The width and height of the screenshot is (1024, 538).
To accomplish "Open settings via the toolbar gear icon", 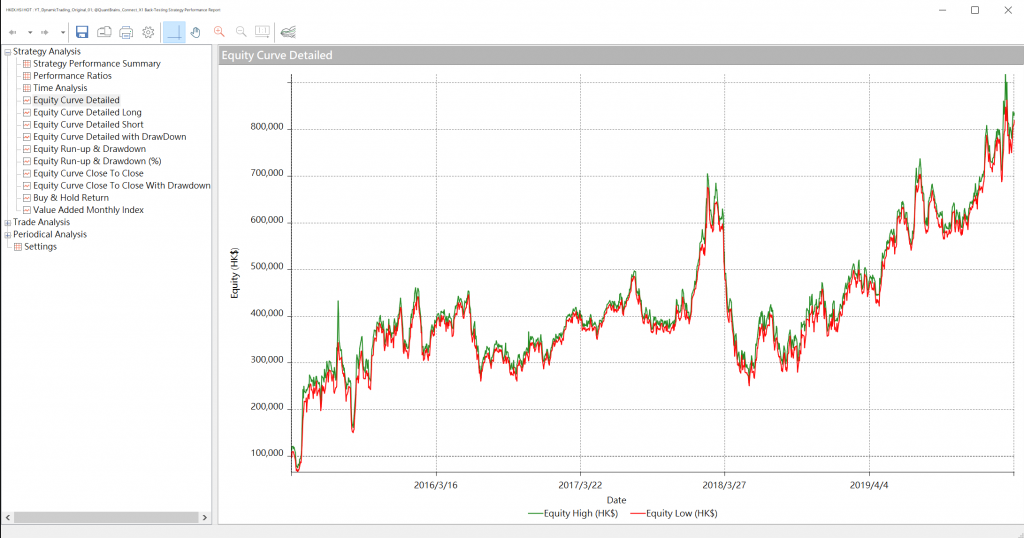I will pos(148,32).
